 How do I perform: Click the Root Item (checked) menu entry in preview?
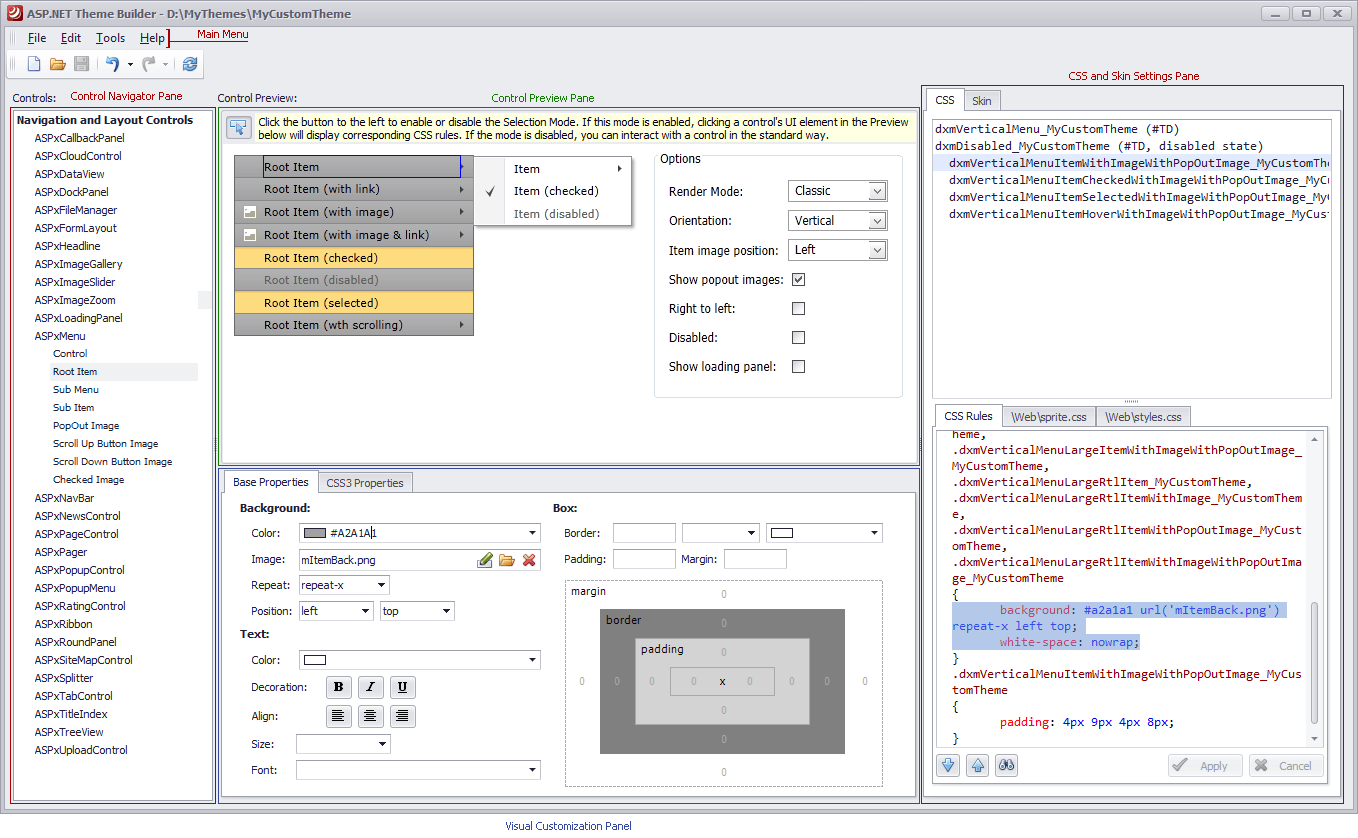[354, 258]
